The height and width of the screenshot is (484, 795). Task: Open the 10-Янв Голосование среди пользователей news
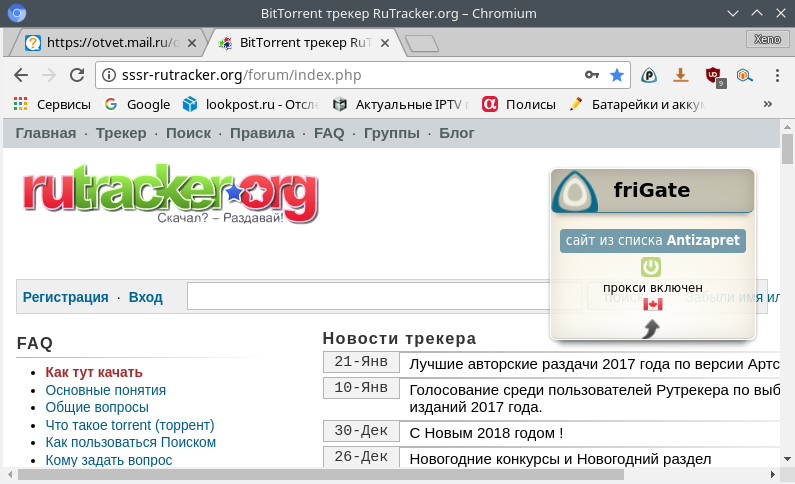pyautogui.click(x=594, y=398)
